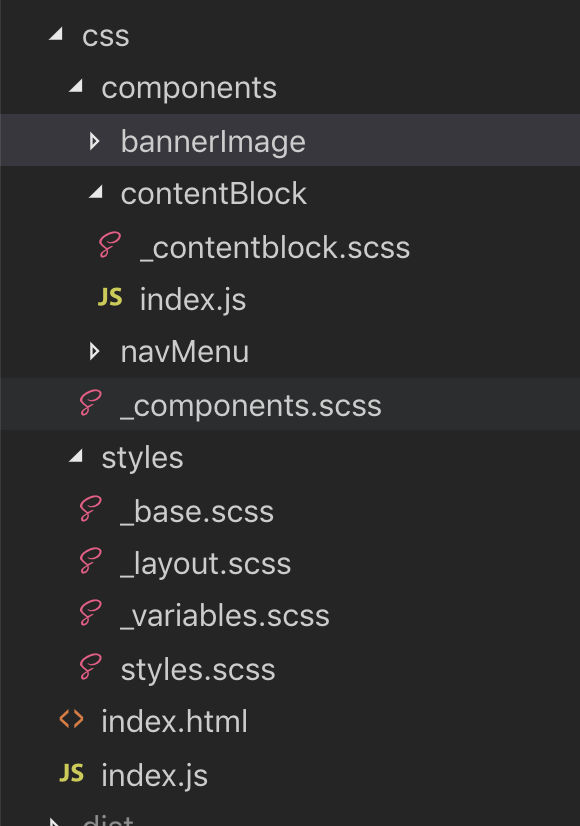Click the HTML brackets icon beside index.html

(x=72, y=719)
